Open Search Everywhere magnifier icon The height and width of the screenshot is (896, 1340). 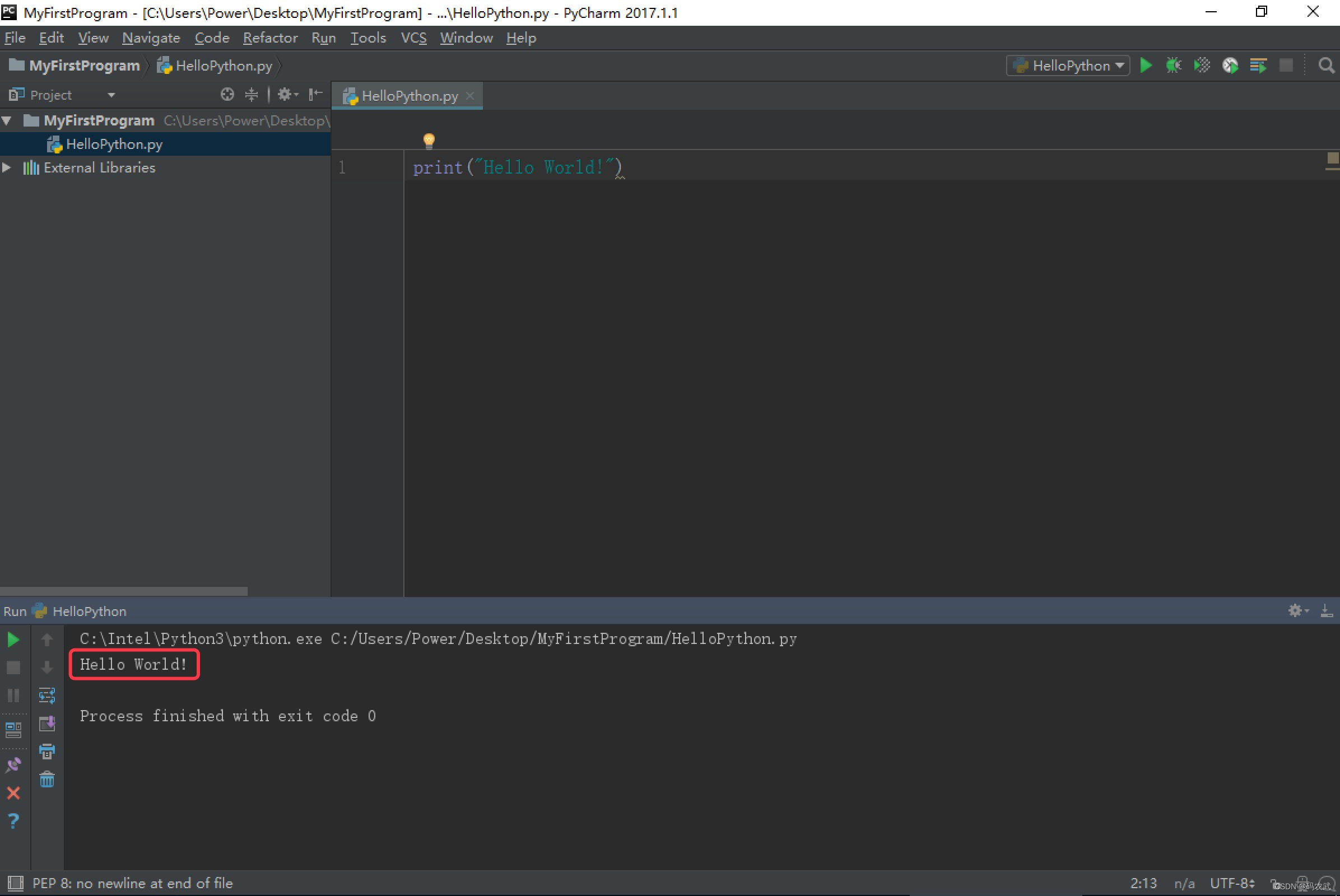pos(1325,65)
